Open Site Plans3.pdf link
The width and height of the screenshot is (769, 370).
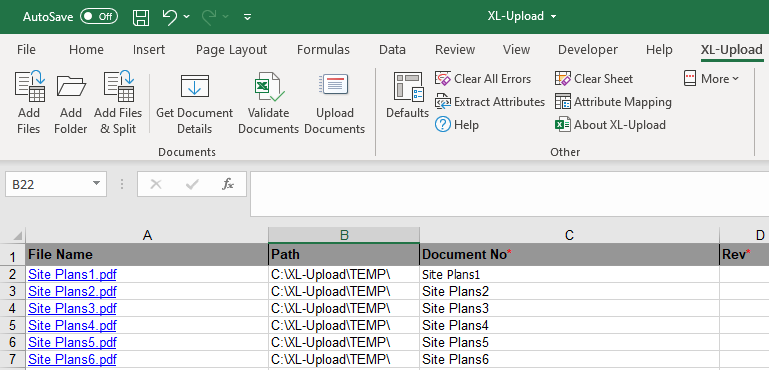(72, 308)
